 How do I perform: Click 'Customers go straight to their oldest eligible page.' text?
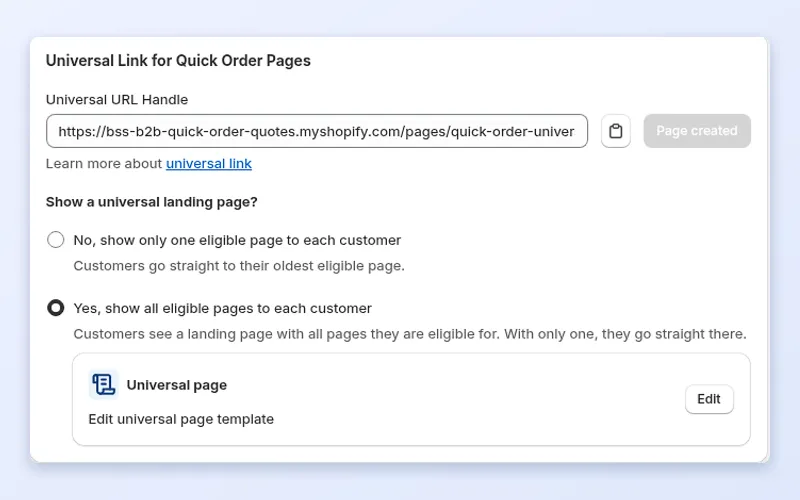pos(239,266)
